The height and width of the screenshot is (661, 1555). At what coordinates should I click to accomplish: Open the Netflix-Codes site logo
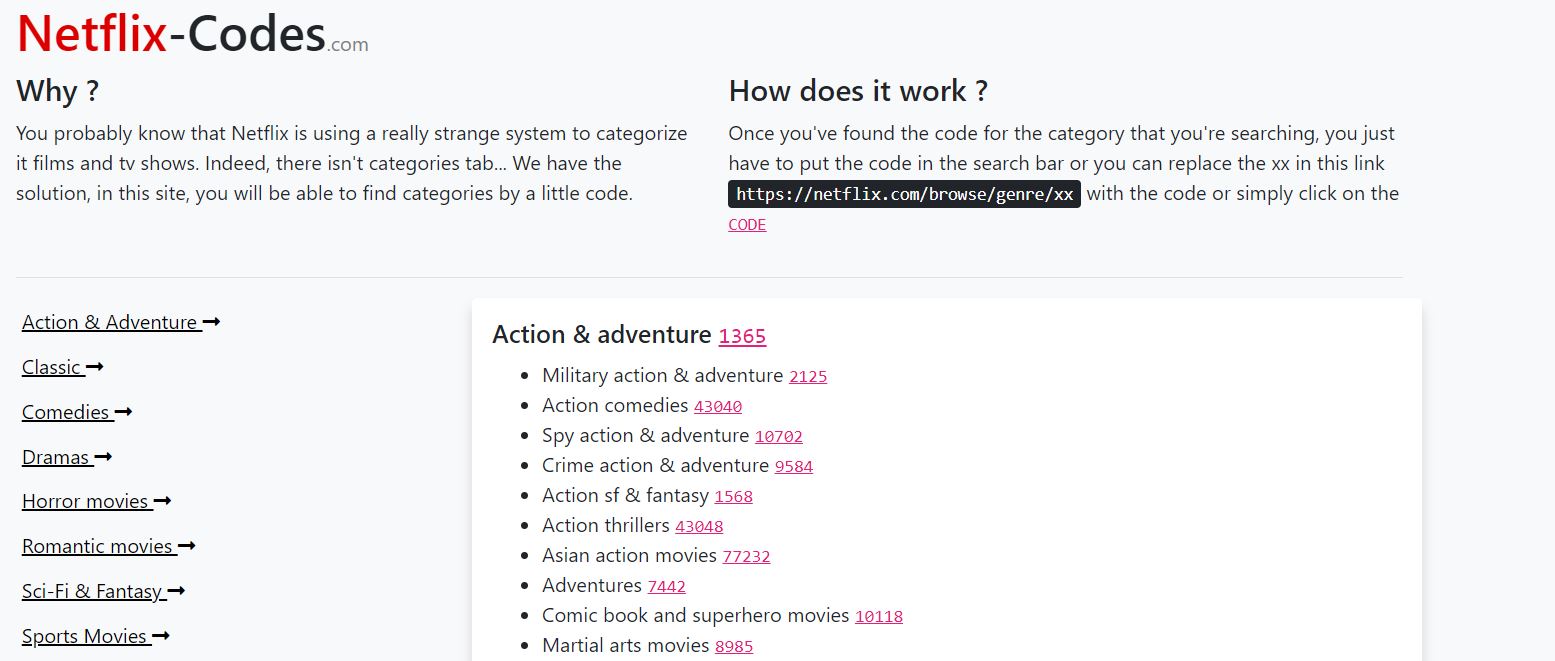tap(193, 33)
